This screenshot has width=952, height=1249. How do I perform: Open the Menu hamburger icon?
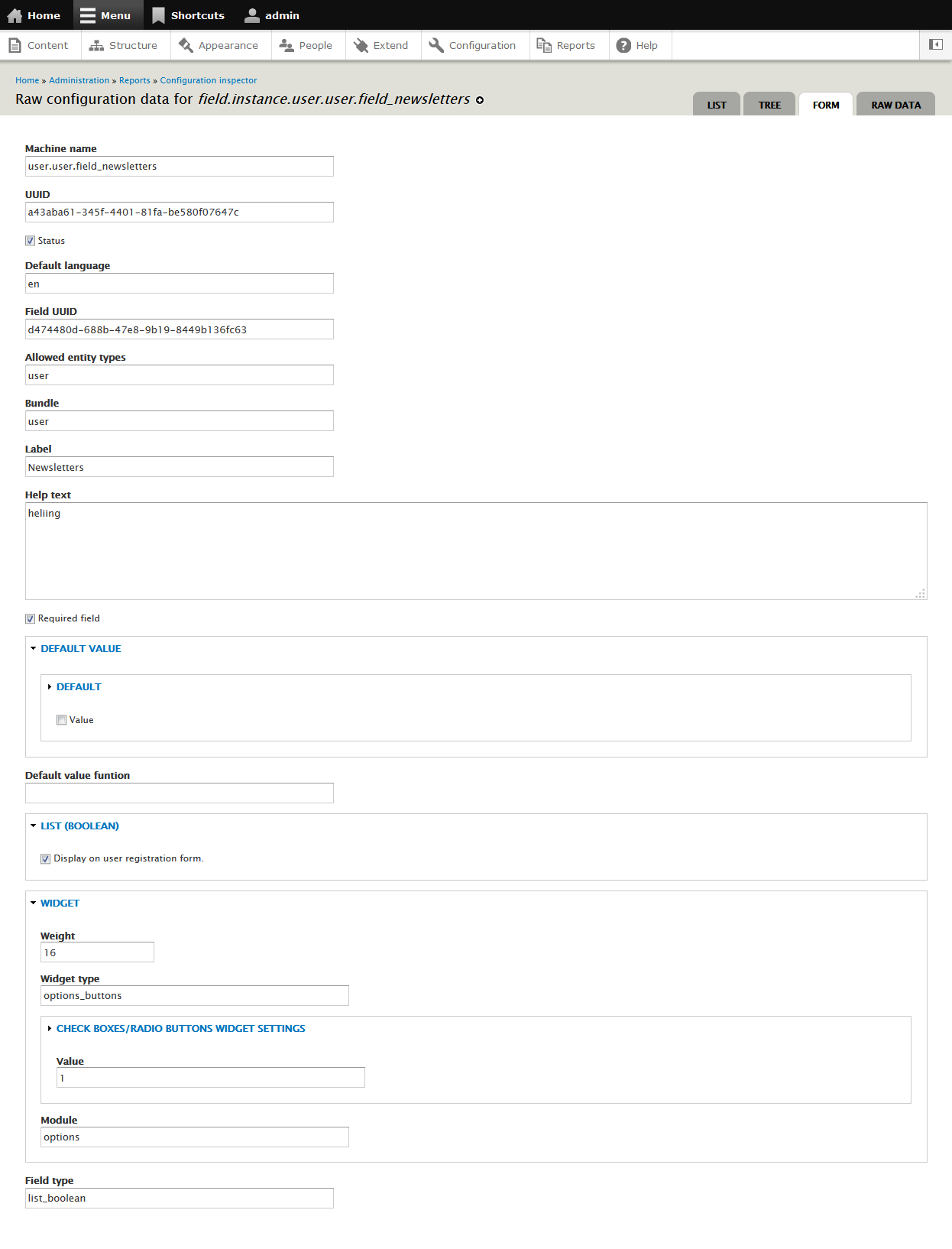(x=88, y=15)
